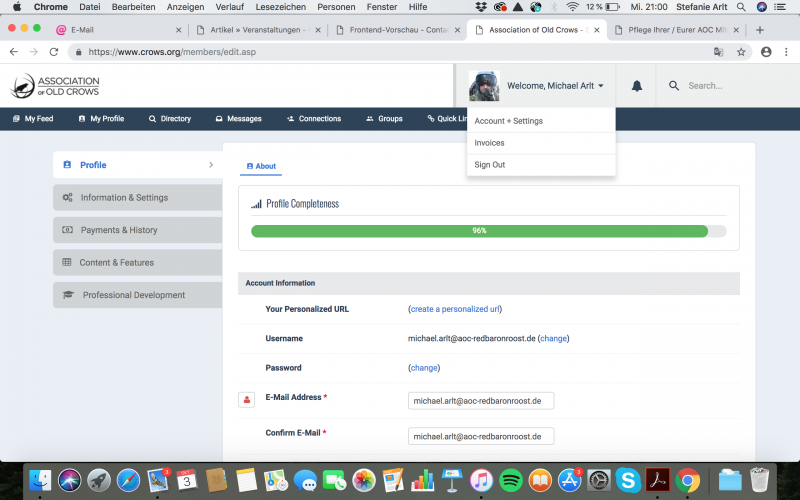This screenshot has height=500, width=800.
Task: Expand the Profile sidebar chevron
Action: point(211,165)
